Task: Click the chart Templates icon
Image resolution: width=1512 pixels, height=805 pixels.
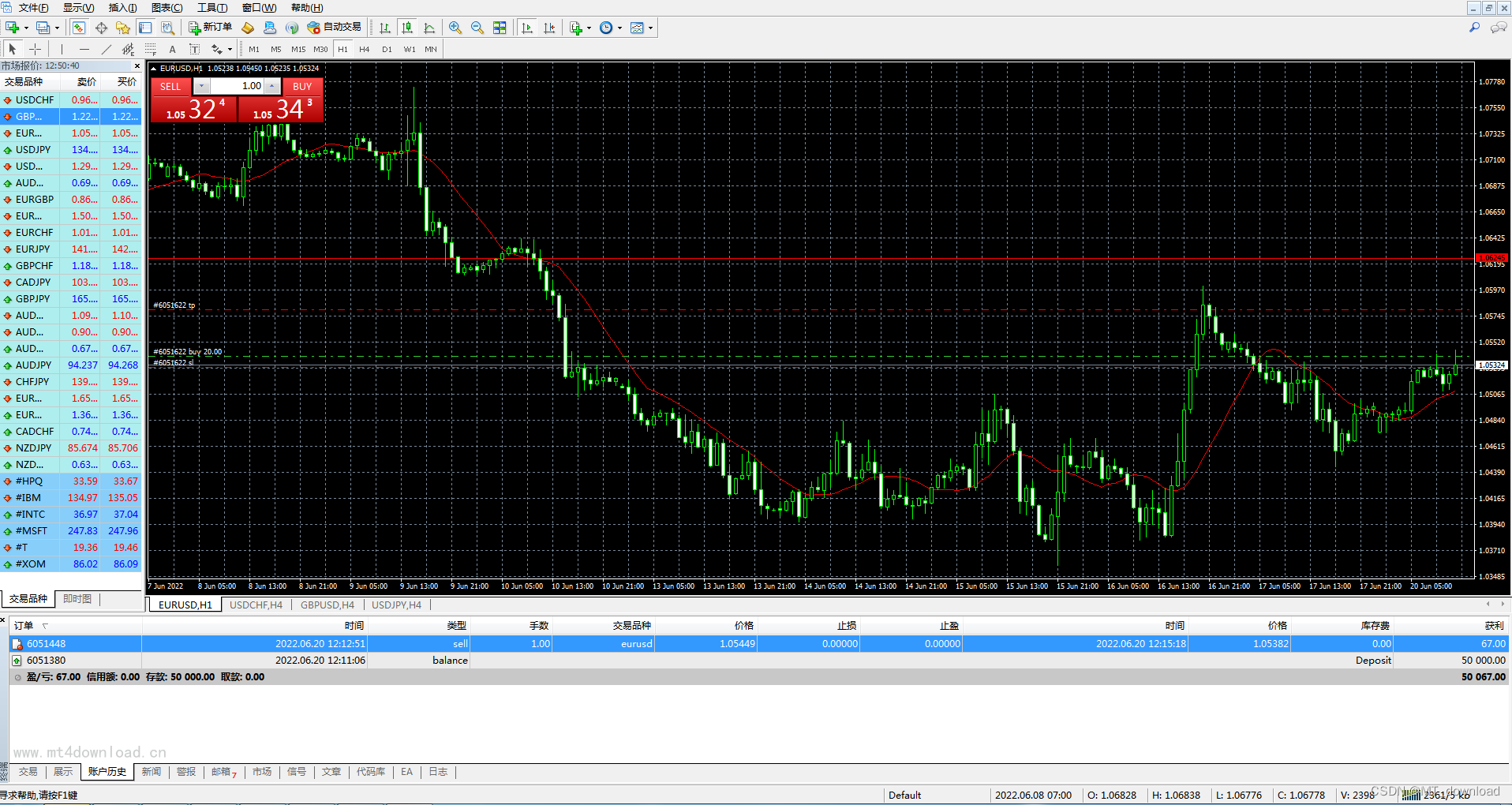Action: (x=638, y=28)
